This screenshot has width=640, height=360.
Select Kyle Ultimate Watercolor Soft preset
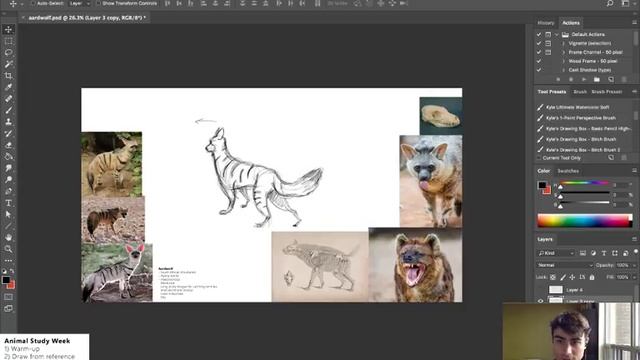[x=578, y=107]
